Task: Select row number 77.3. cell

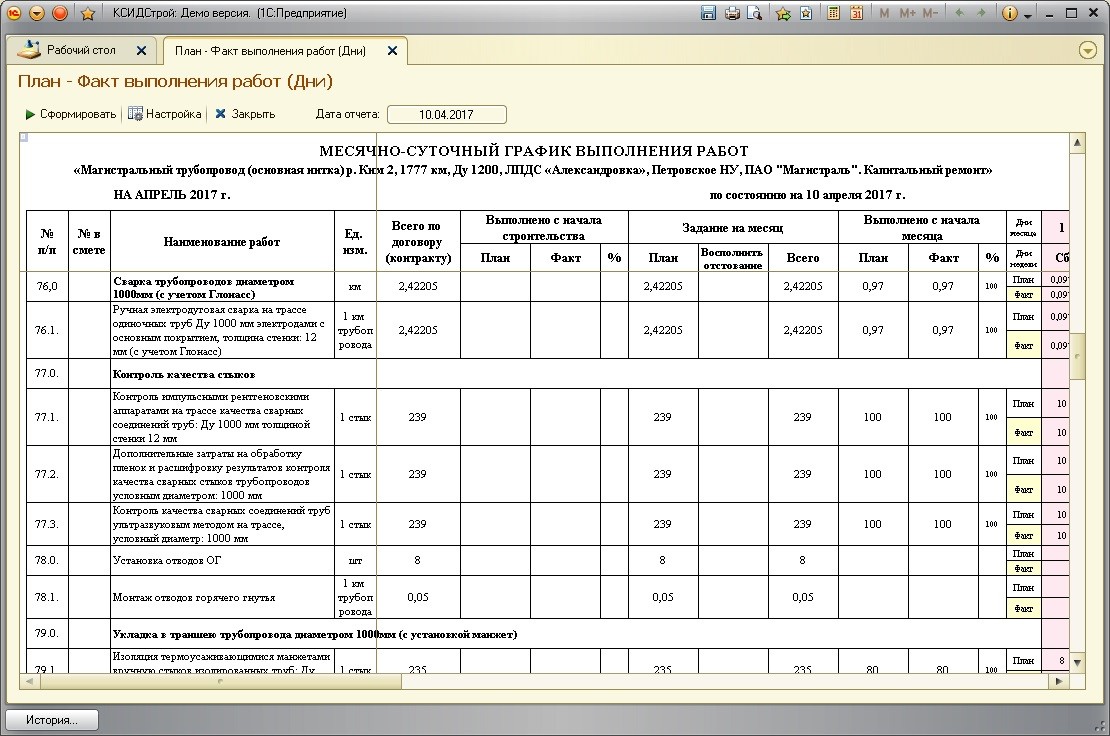Action: pos(47,524)
